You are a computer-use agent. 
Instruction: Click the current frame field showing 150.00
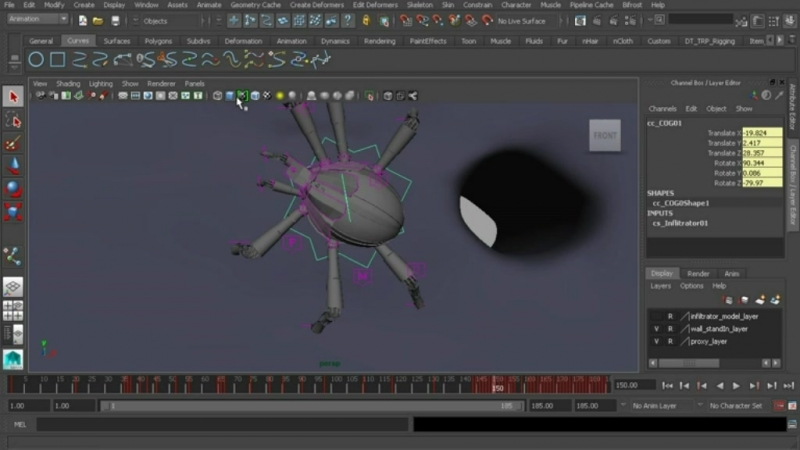click(x=634, y=386)
